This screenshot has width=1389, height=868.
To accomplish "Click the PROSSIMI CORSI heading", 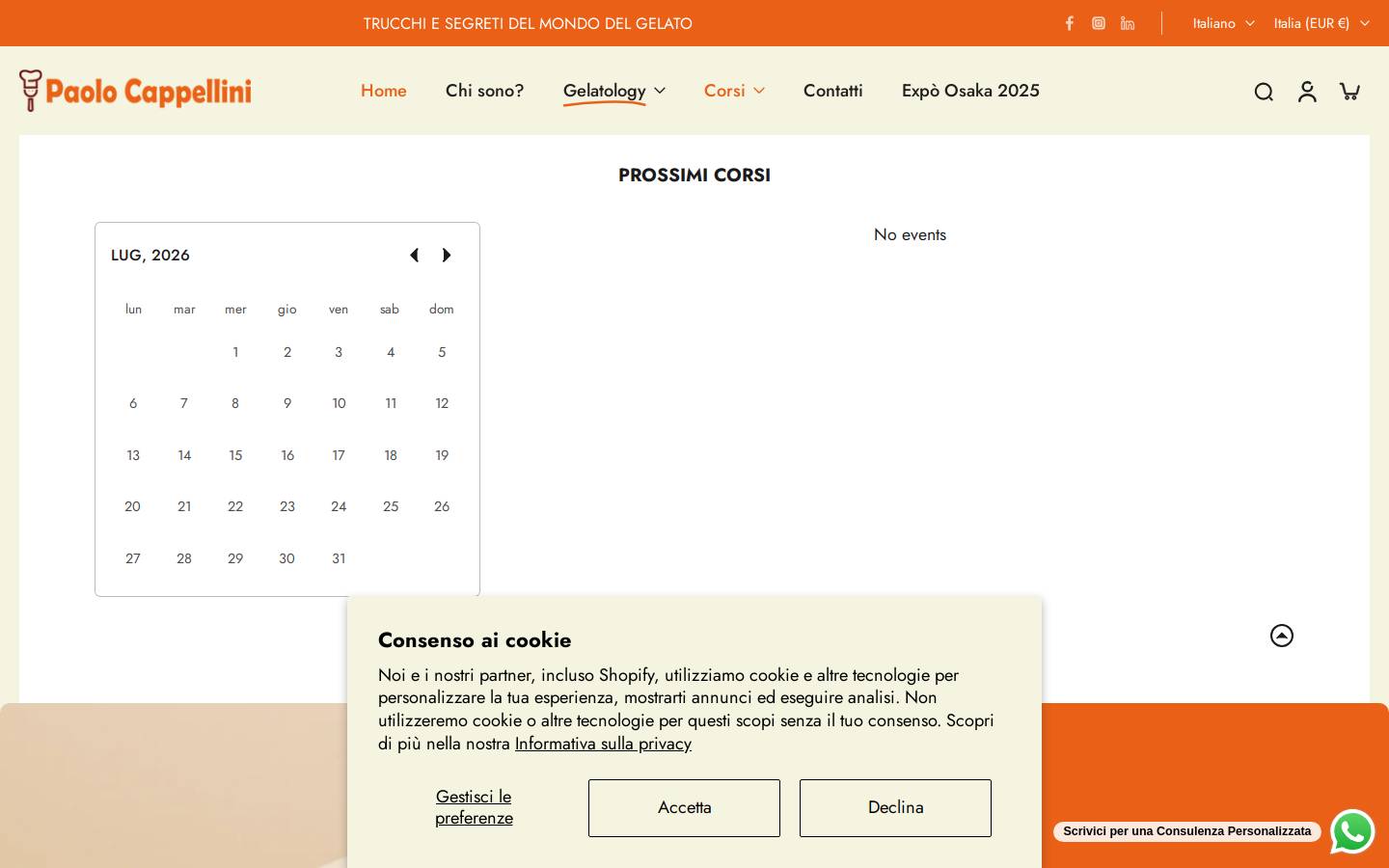I will click(x=694, y=175).
